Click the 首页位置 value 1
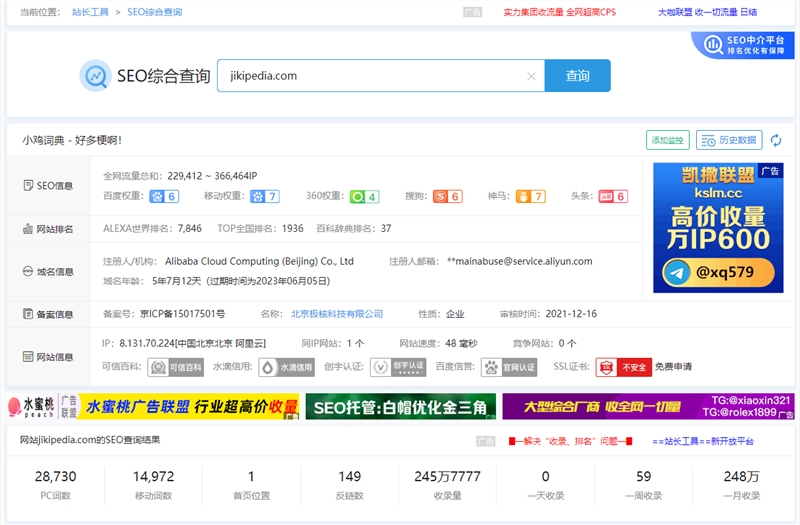The height and width of the screenshot is (525, 800). [251, 477]
